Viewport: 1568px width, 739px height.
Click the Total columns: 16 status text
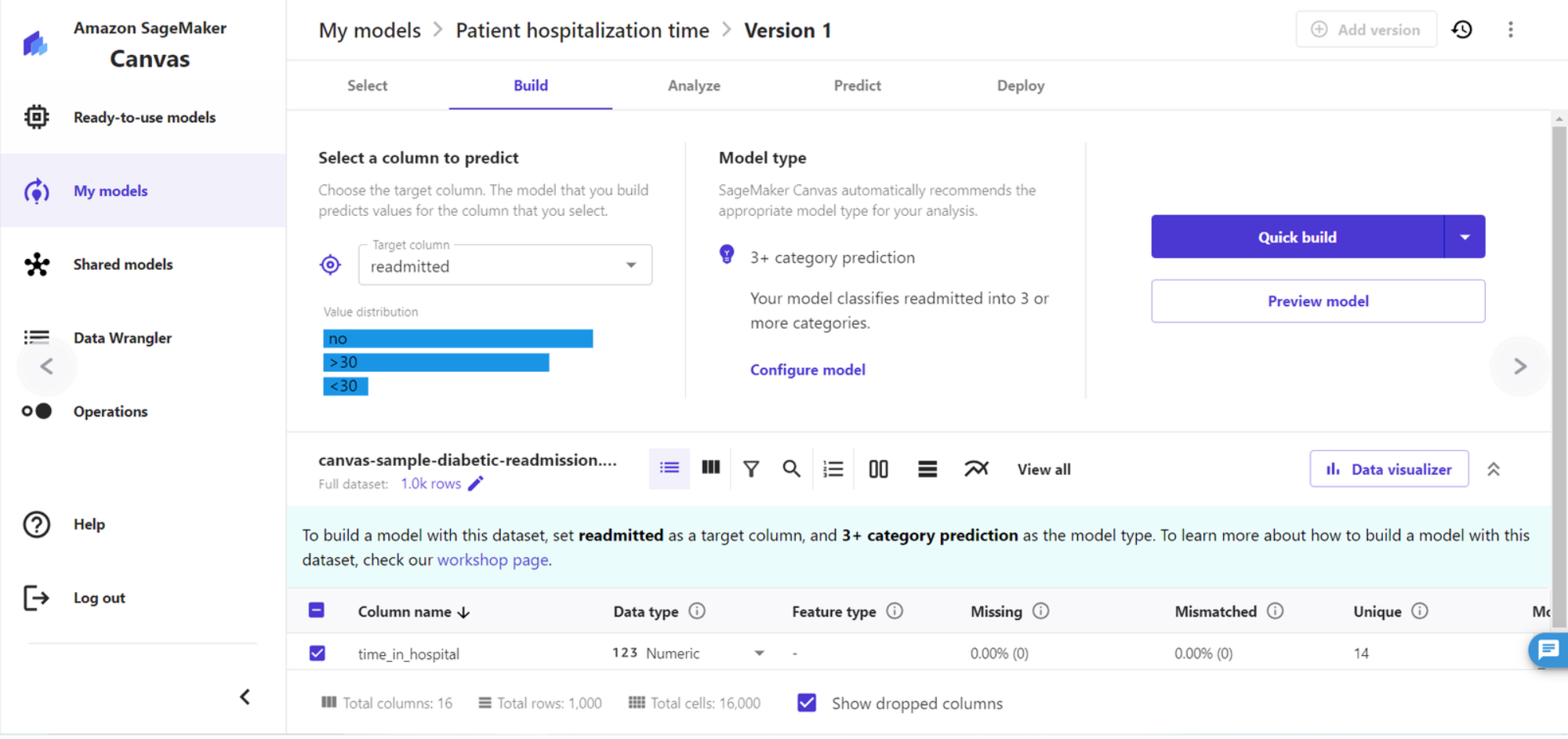tap(387, 703)
